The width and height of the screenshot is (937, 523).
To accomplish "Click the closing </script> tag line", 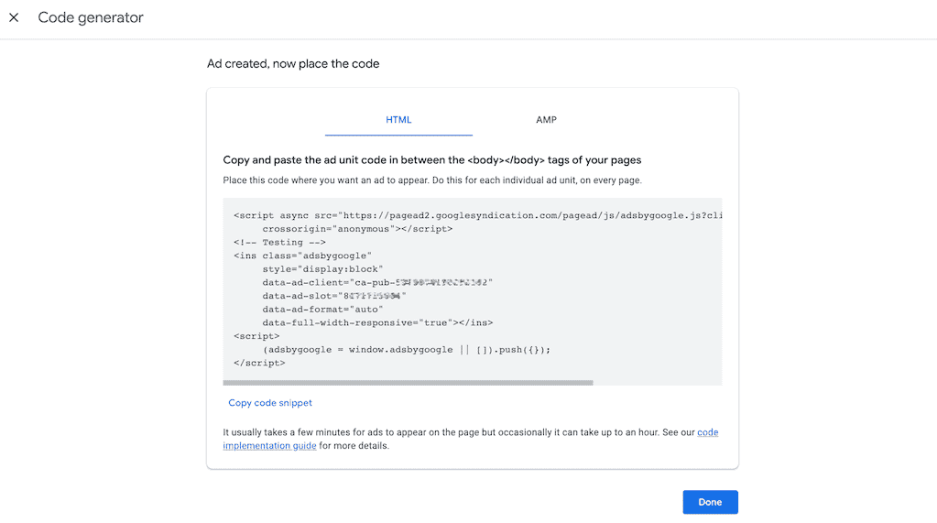I will (x=259, y=363).
